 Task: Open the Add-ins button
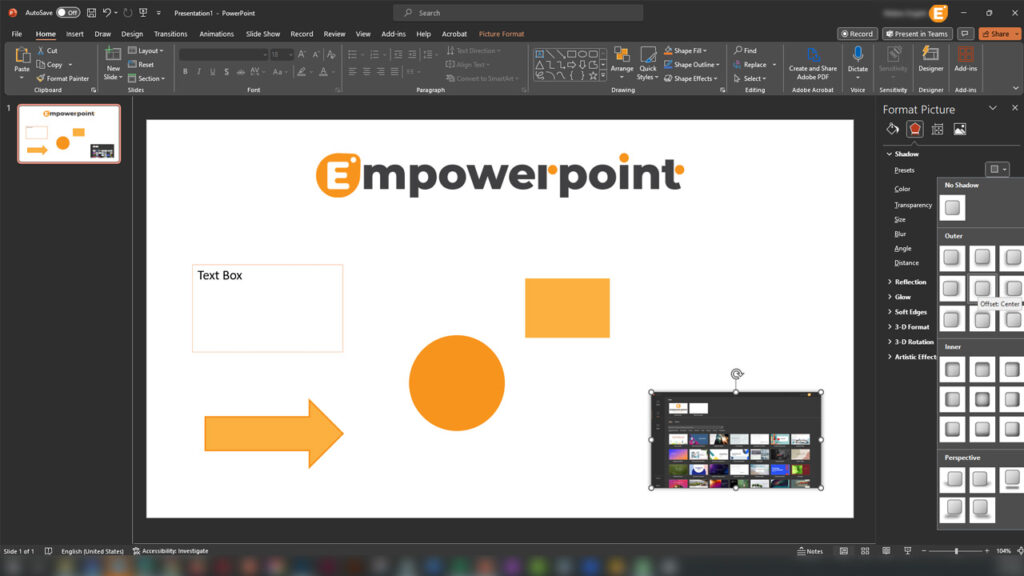click(x=965, y=59)
